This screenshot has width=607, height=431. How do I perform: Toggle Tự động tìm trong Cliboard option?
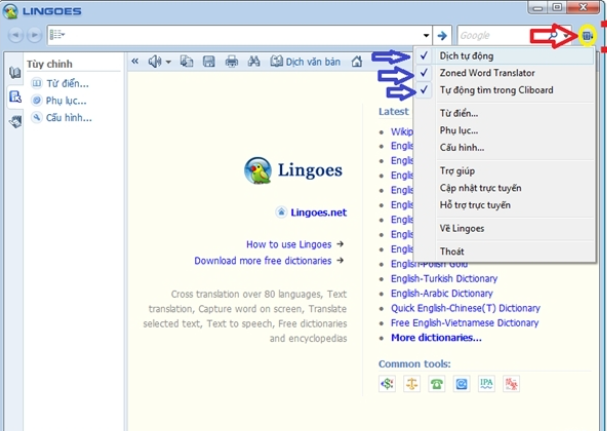(505, 90)
